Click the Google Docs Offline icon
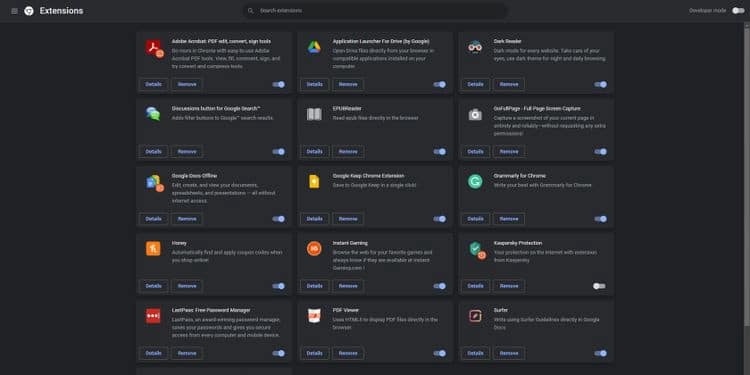This screenshot has height=375, width=750. tap(154, 183)
